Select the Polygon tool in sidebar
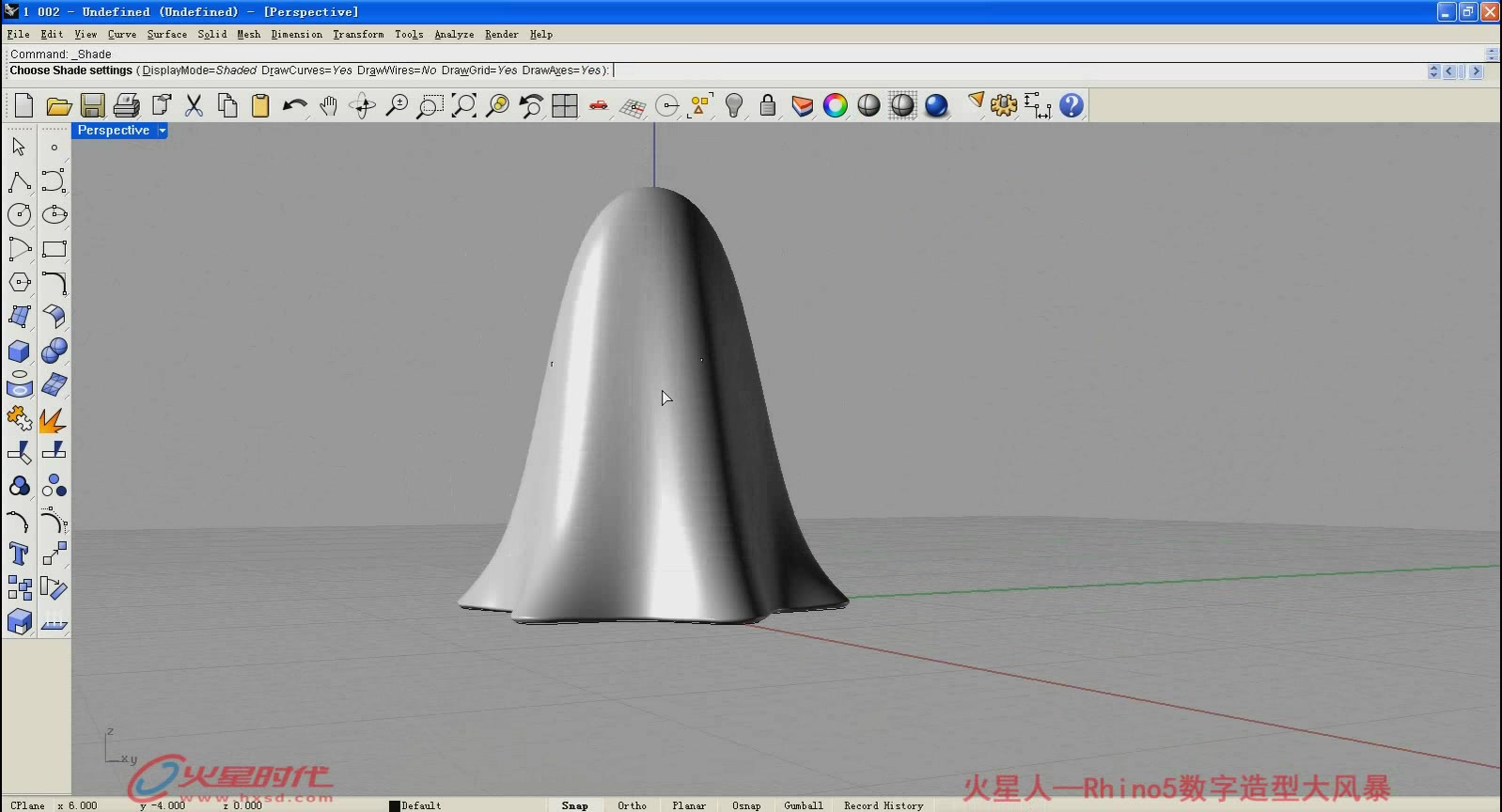Viewport: 1502px width, 812px height. pos(19,282)
